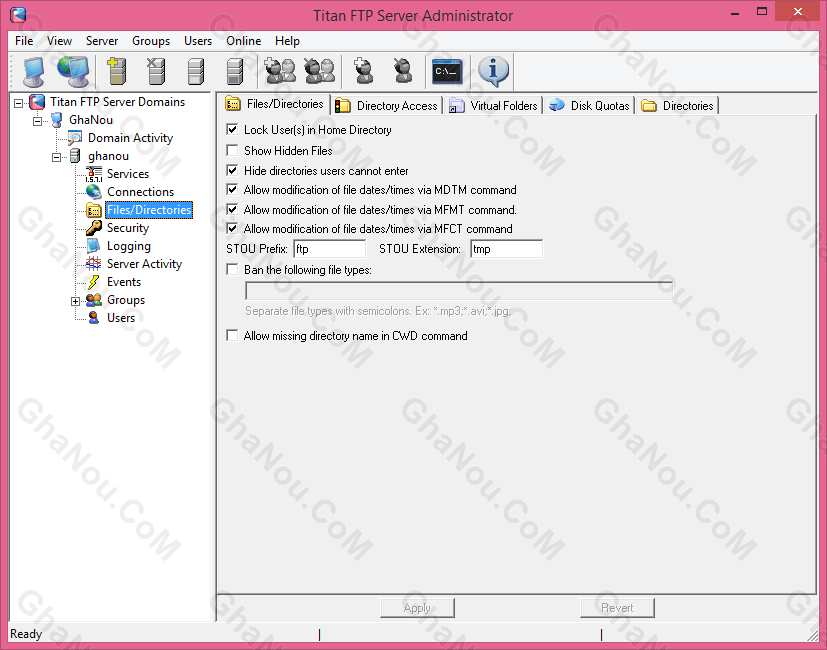
Task: Click the Server Activity graph icon
Action: click(93, 263)
